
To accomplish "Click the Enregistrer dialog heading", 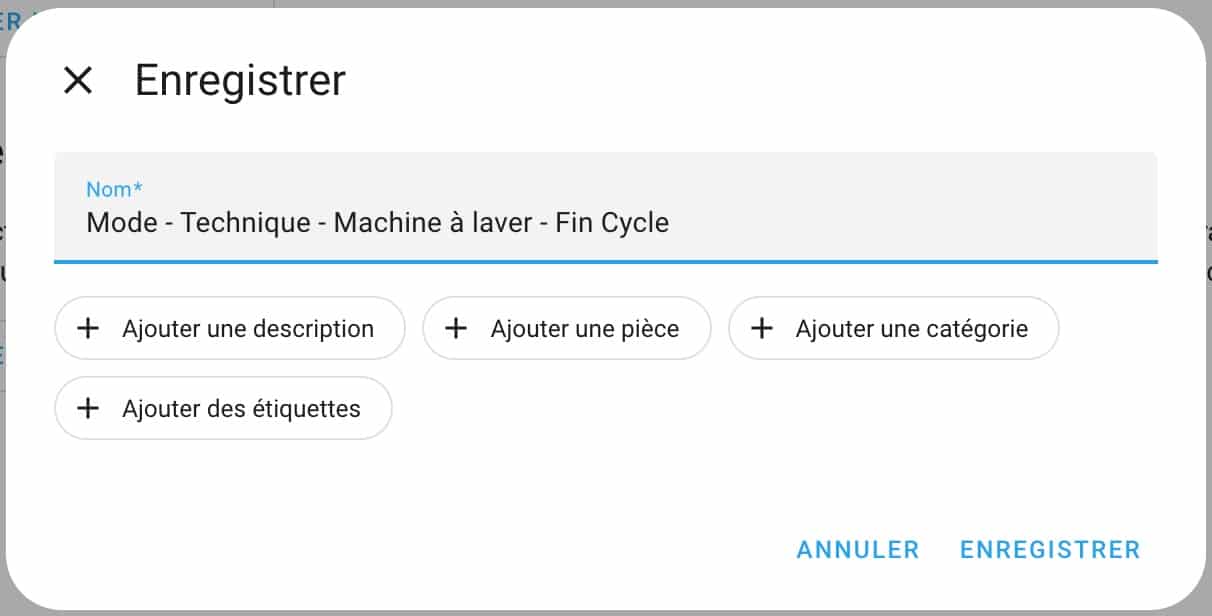I will [x=240, y=80].
